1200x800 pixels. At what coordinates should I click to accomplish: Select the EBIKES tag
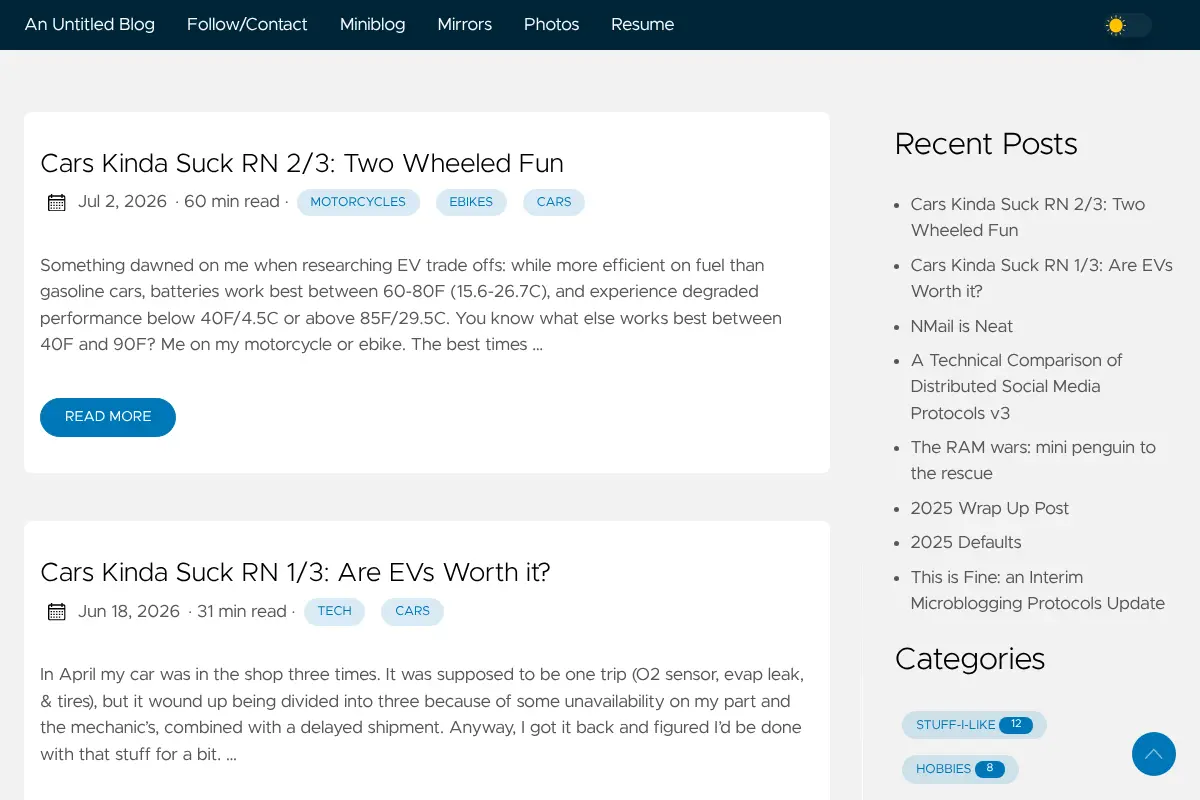click(471, 202)
